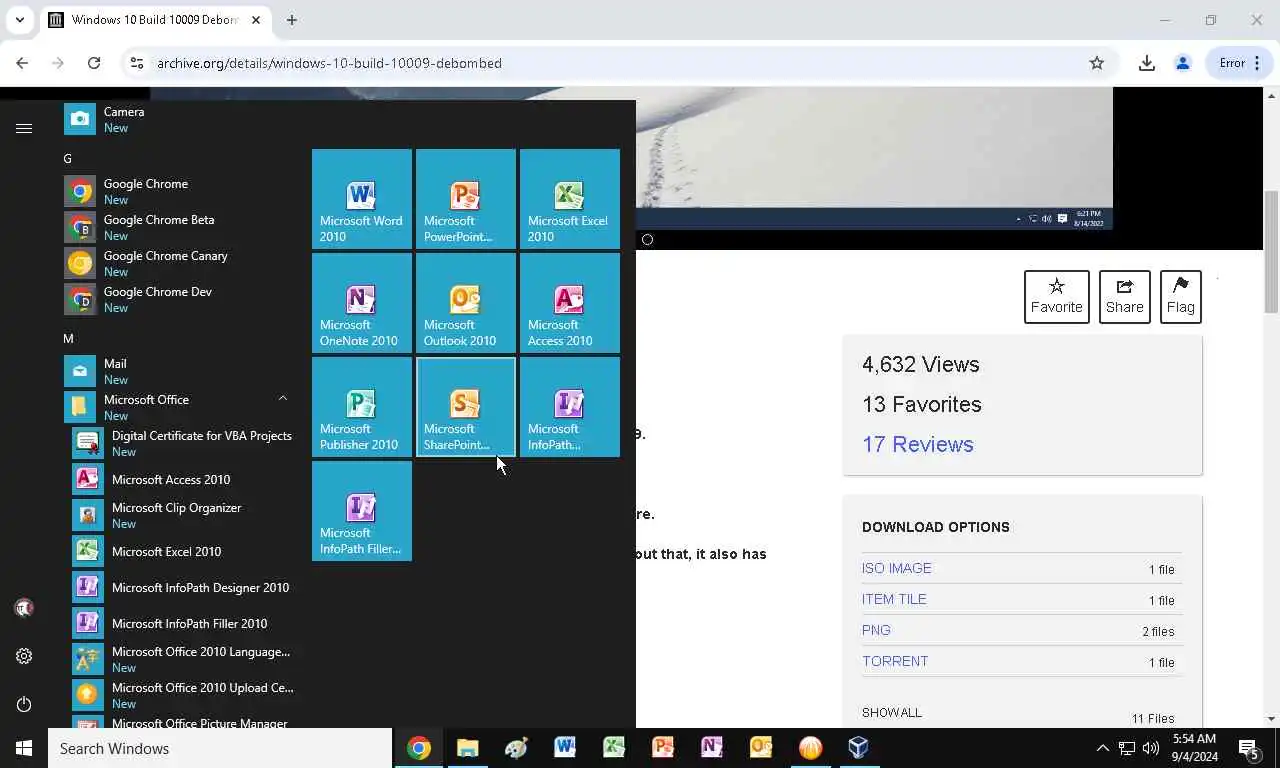Go back to the previous page
This screenshot has height=768, width=1280.
pos(22,63)
